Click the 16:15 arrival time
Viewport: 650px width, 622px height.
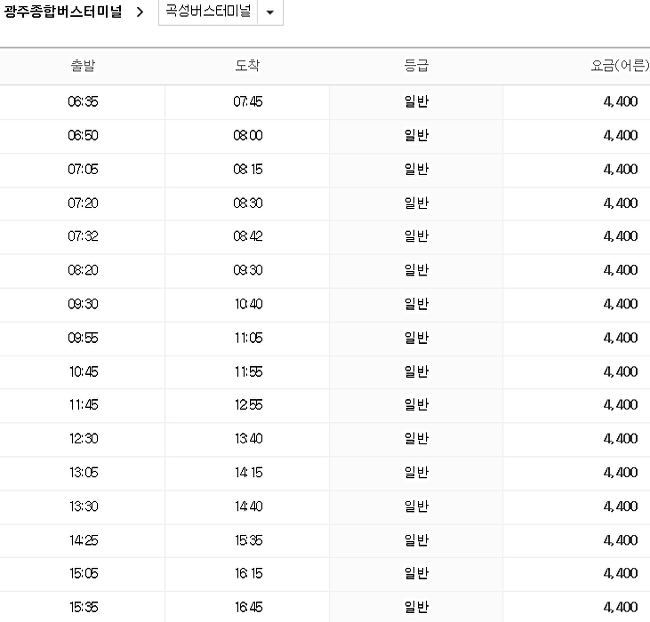tap(249, 573)
